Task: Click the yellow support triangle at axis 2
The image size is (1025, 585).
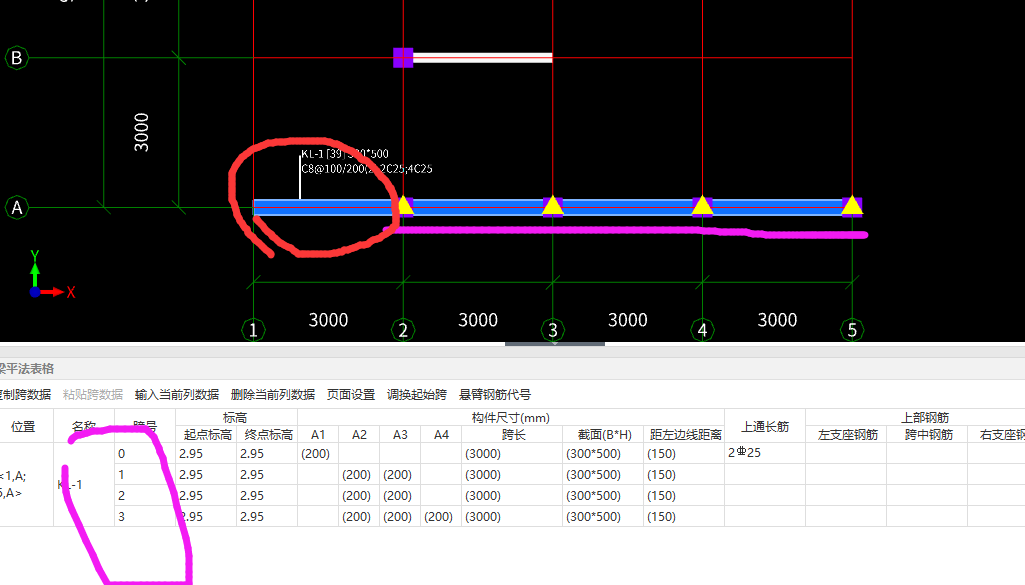Action: pyautogui.click(x=405, y=207)
